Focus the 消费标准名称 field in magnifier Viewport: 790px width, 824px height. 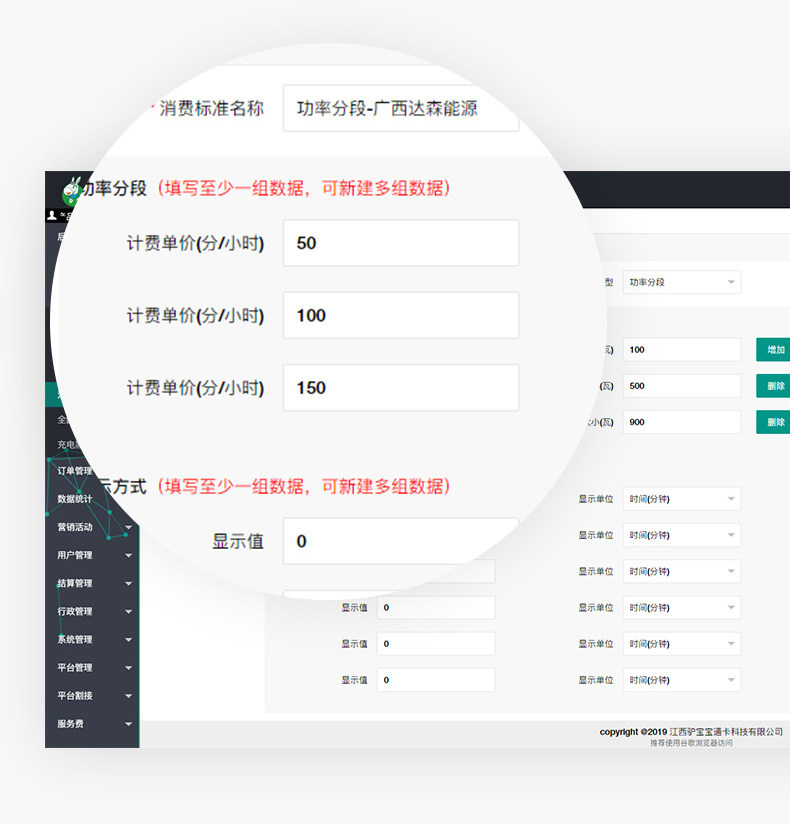point(401,108)
